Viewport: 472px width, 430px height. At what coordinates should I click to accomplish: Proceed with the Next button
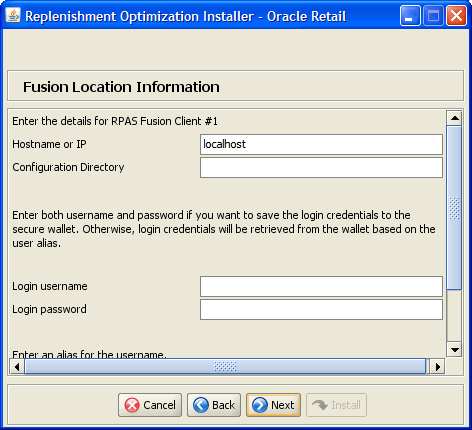tap(273, 405)
